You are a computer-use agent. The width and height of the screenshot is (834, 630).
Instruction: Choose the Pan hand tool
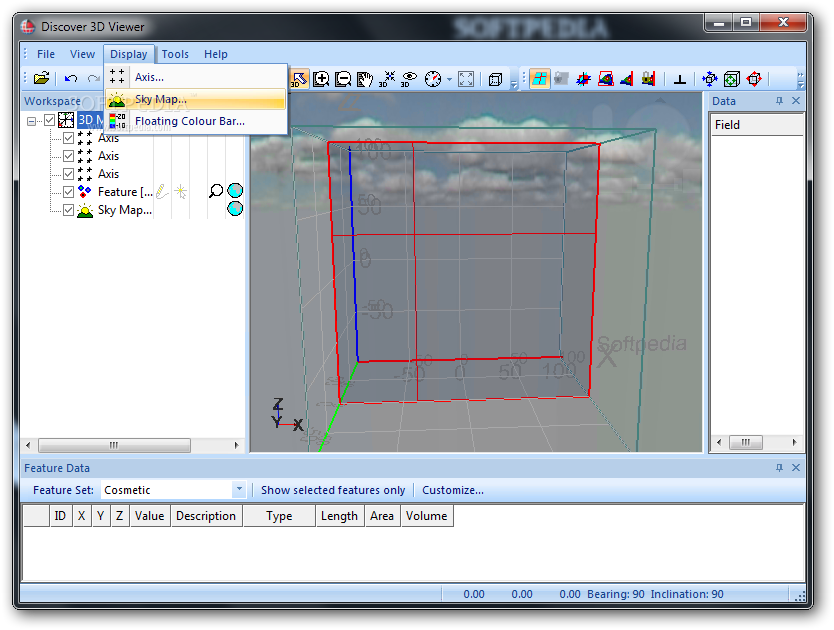(365, 79)
